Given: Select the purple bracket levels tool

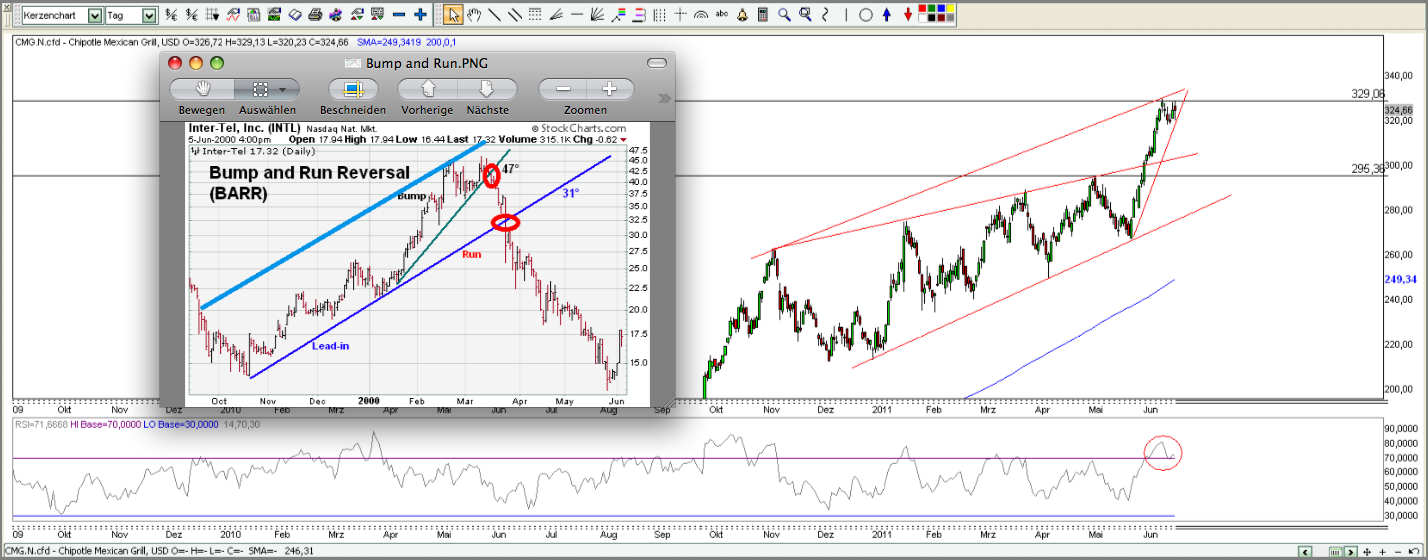Looking at the screenshot, I should coord(638,15).
